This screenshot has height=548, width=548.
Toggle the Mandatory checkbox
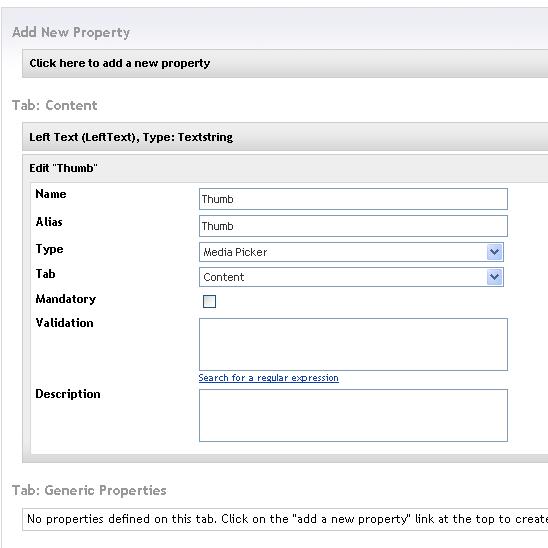coord(209,301)
